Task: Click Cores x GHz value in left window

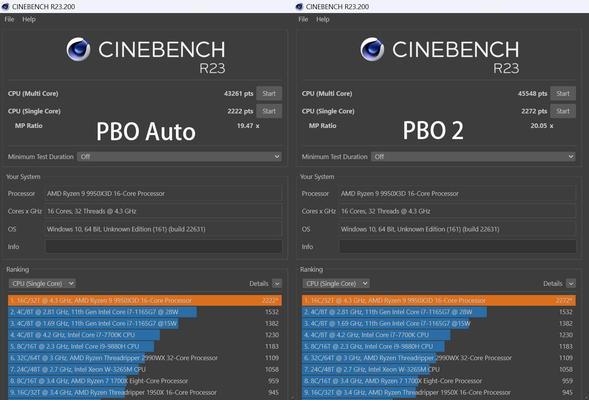Action: point(164,211)
